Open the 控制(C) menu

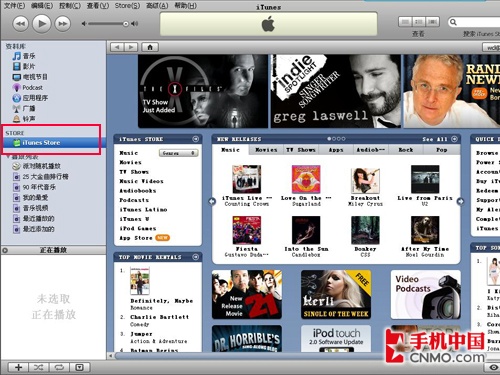point(70,6)
